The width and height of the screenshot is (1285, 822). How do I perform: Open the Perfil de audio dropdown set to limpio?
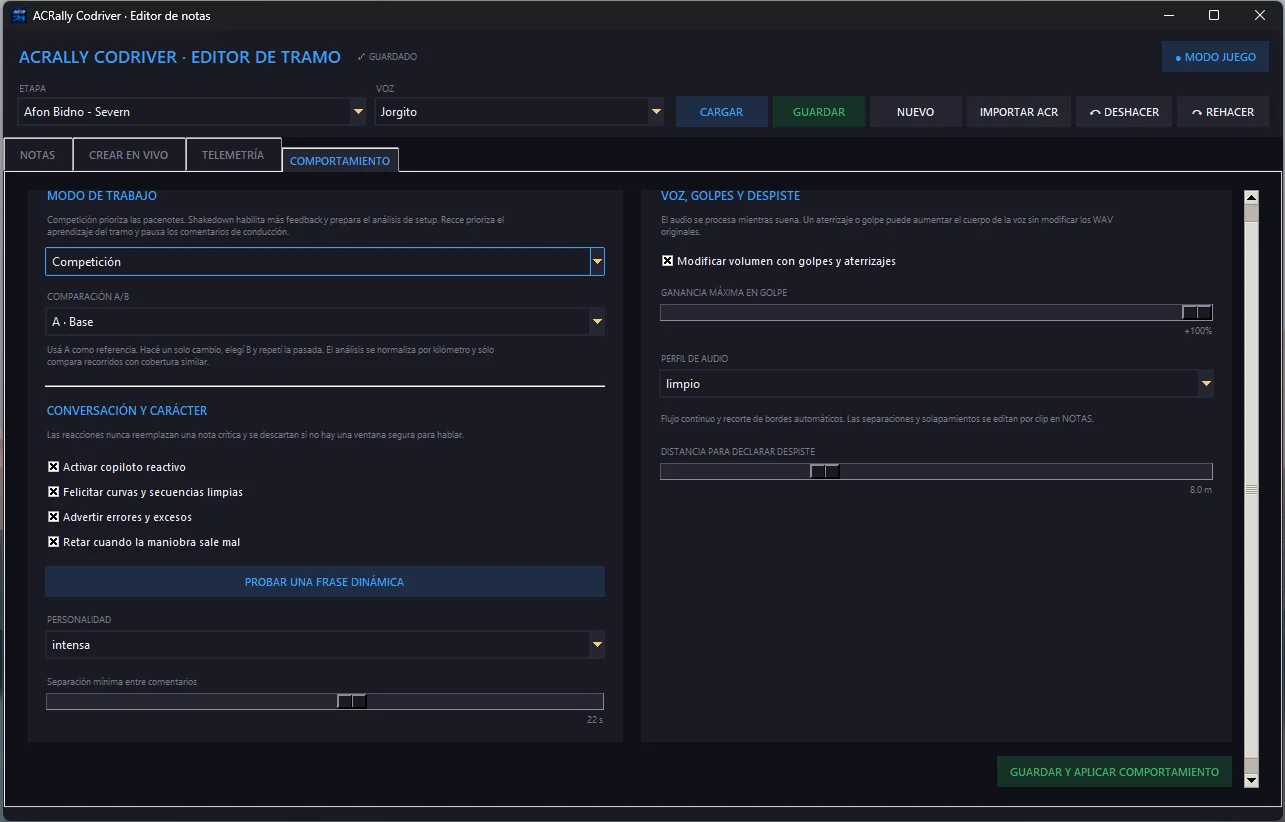coord(937,384)
